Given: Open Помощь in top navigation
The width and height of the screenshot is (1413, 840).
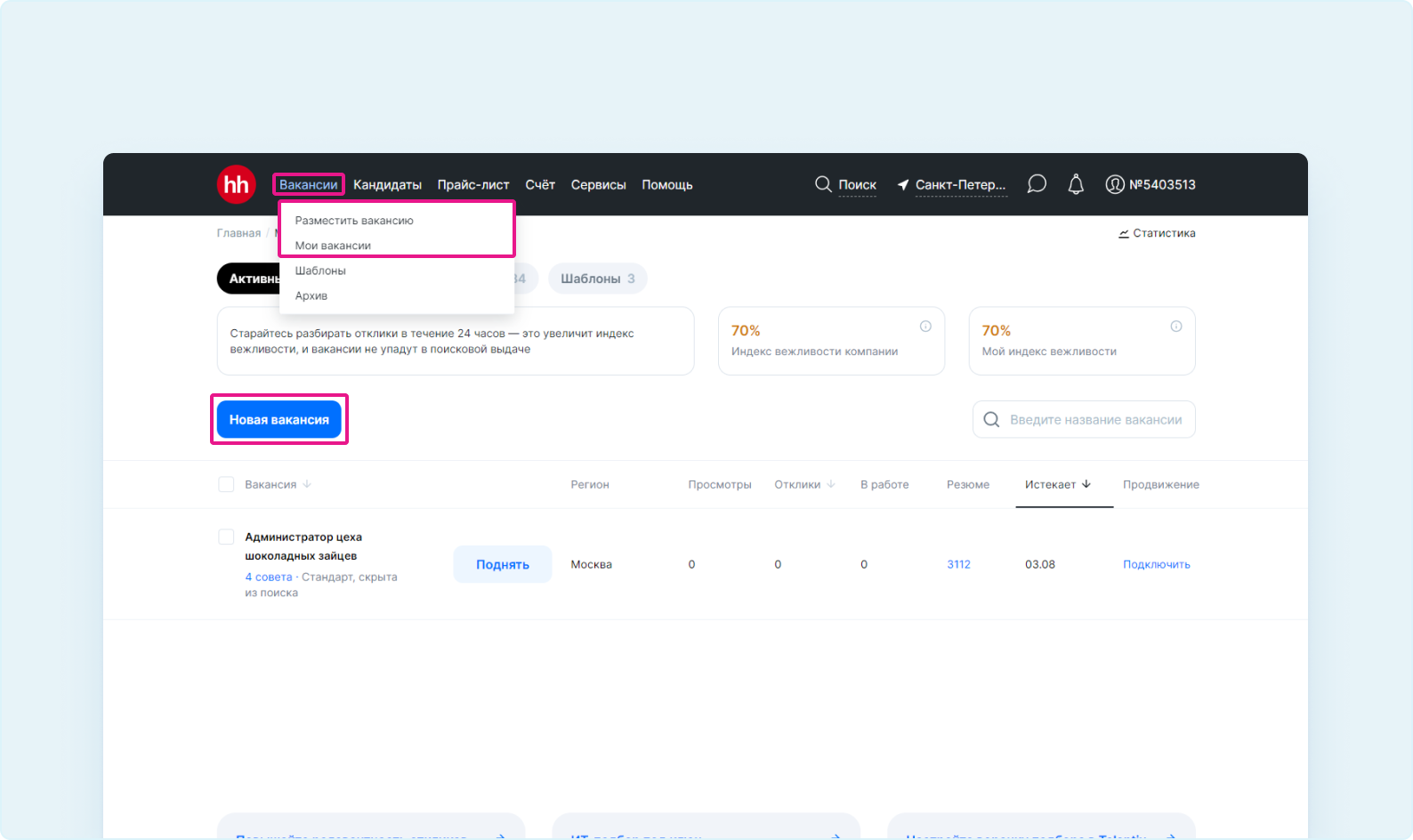Looking at the screenshot, I should pos(667,185).
